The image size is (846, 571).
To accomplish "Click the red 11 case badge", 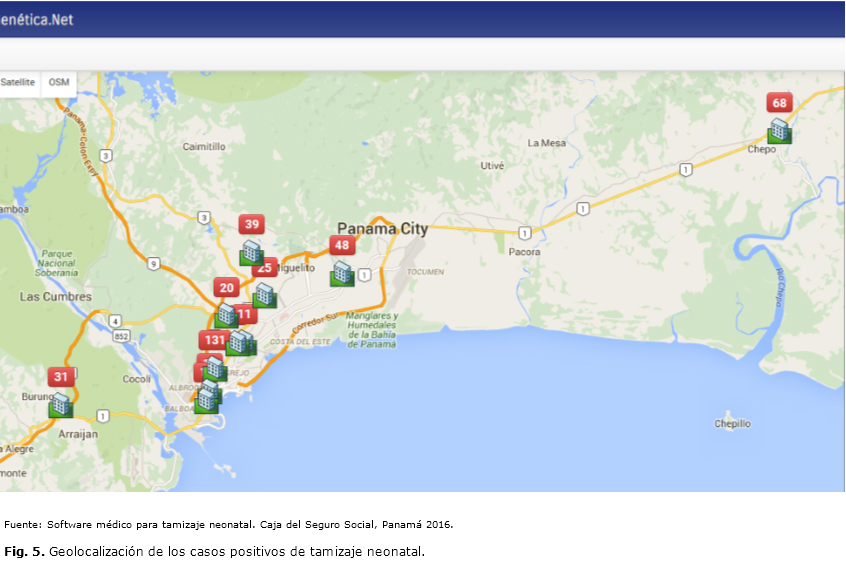I will point(245,314).
